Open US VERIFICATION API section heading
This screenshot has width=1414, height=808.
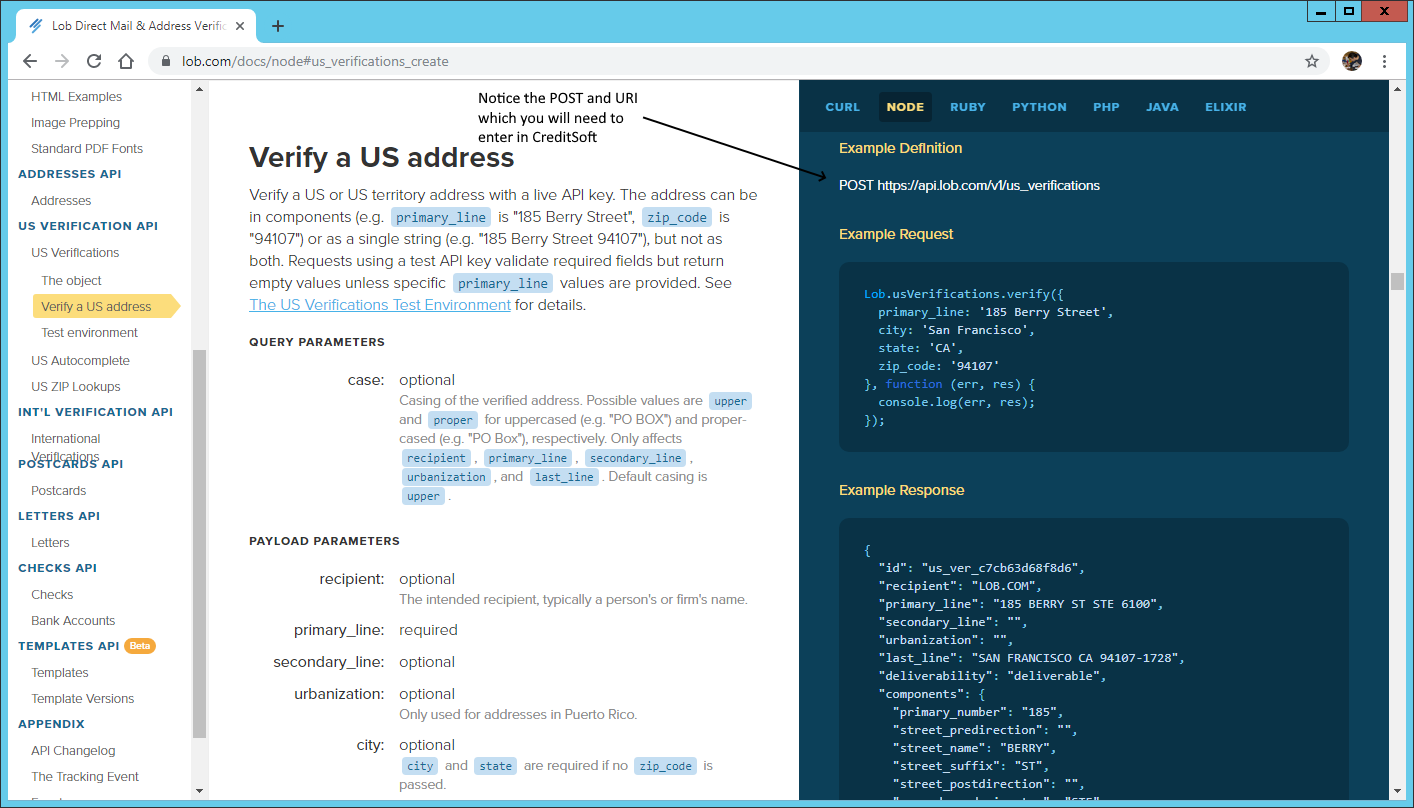tap(88, 226)
